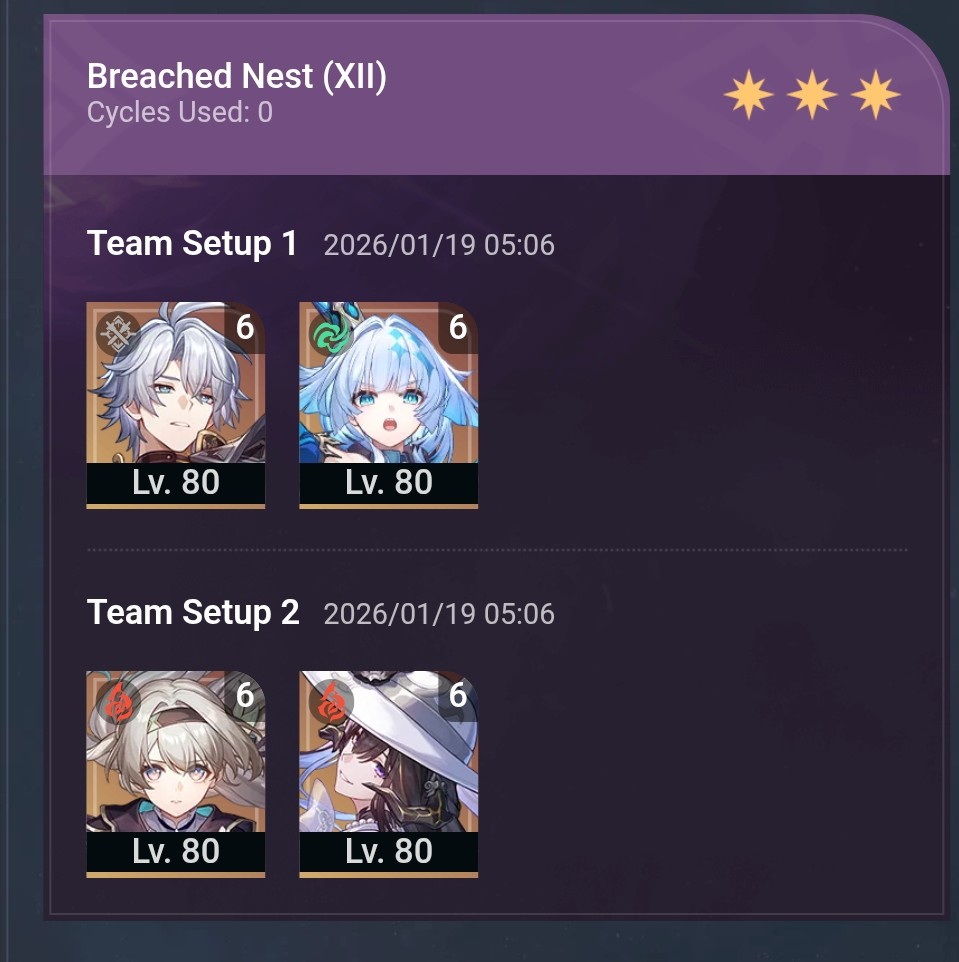Image resolution: width=959 pixels, height=962 pixels.
Task: Click the middle gold star rating icon
Action: click(x=812, y=94)
